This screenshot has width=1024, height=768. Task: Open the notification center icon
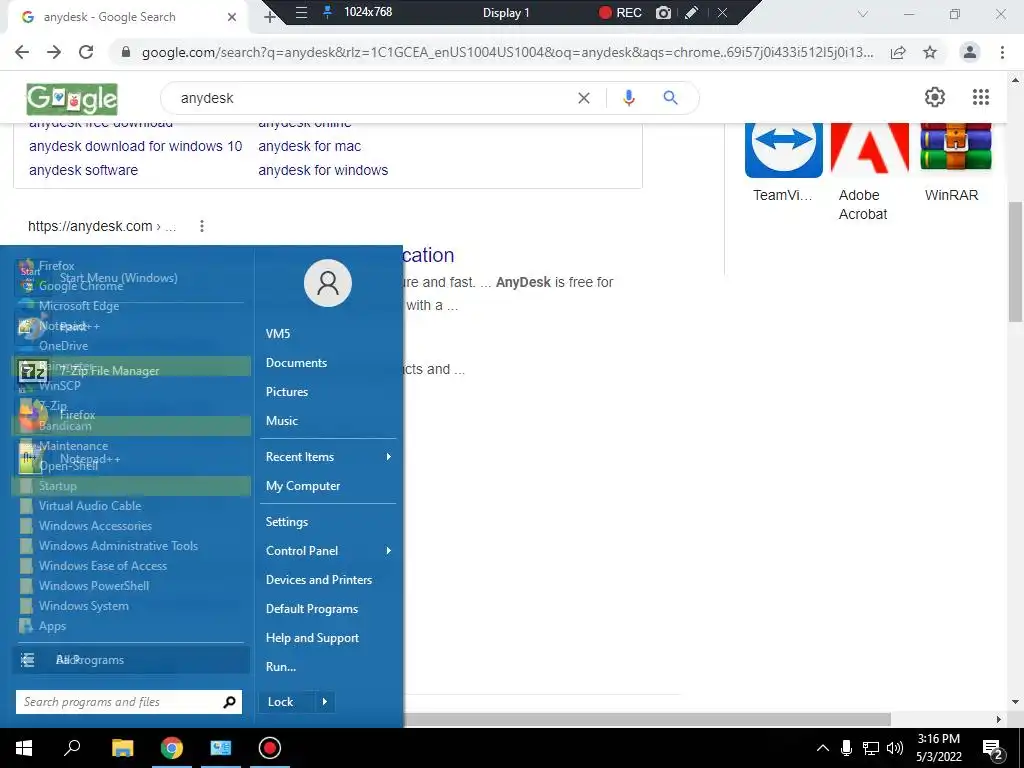(x=992, y=749)
